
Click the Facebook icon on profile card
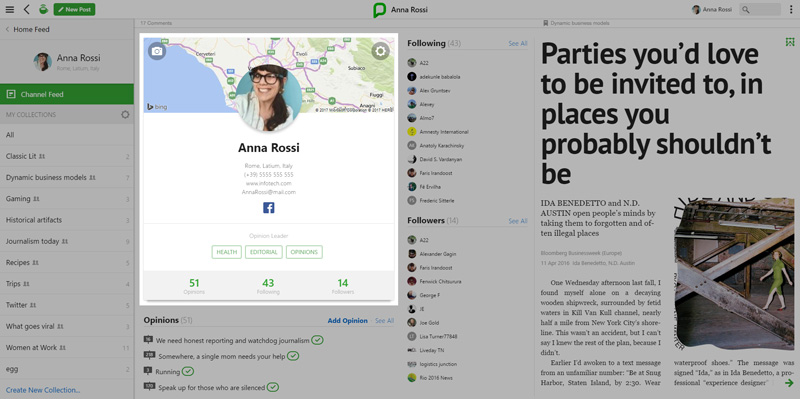pos(269,208)
